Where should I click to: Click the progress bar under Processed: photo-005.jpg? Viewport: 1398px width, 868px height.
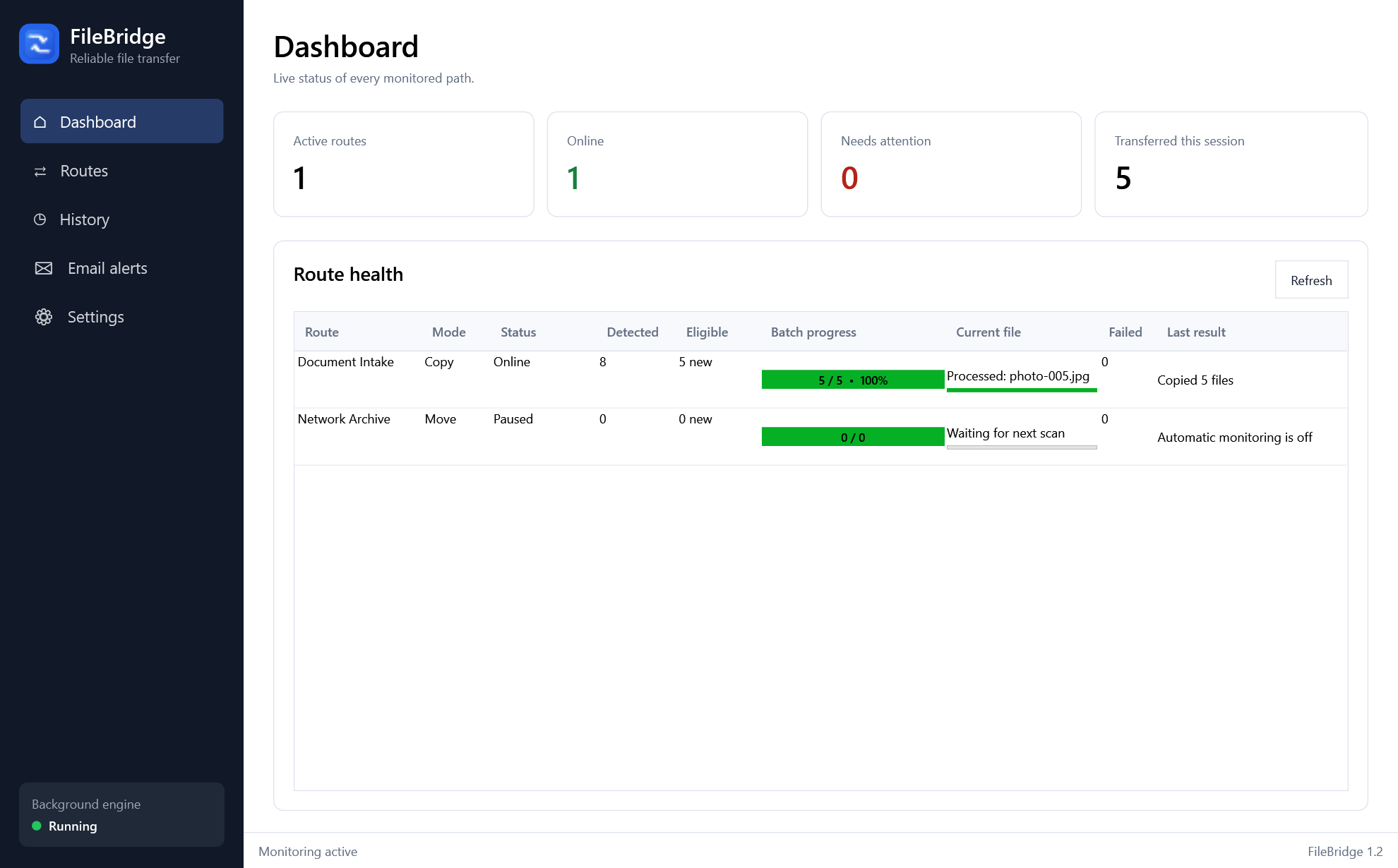pos(1022,390)
